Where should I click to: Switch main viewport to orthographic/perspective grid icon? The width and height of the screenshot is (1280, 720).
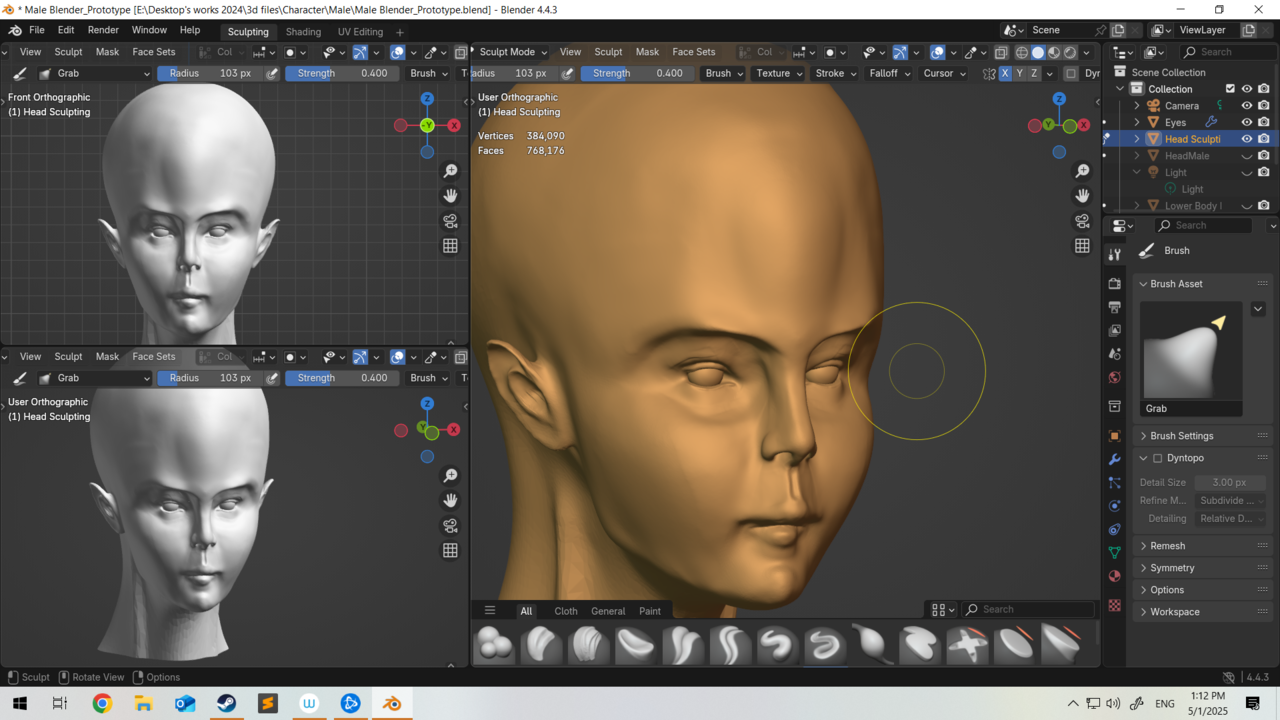click(x=1082, y=246)
